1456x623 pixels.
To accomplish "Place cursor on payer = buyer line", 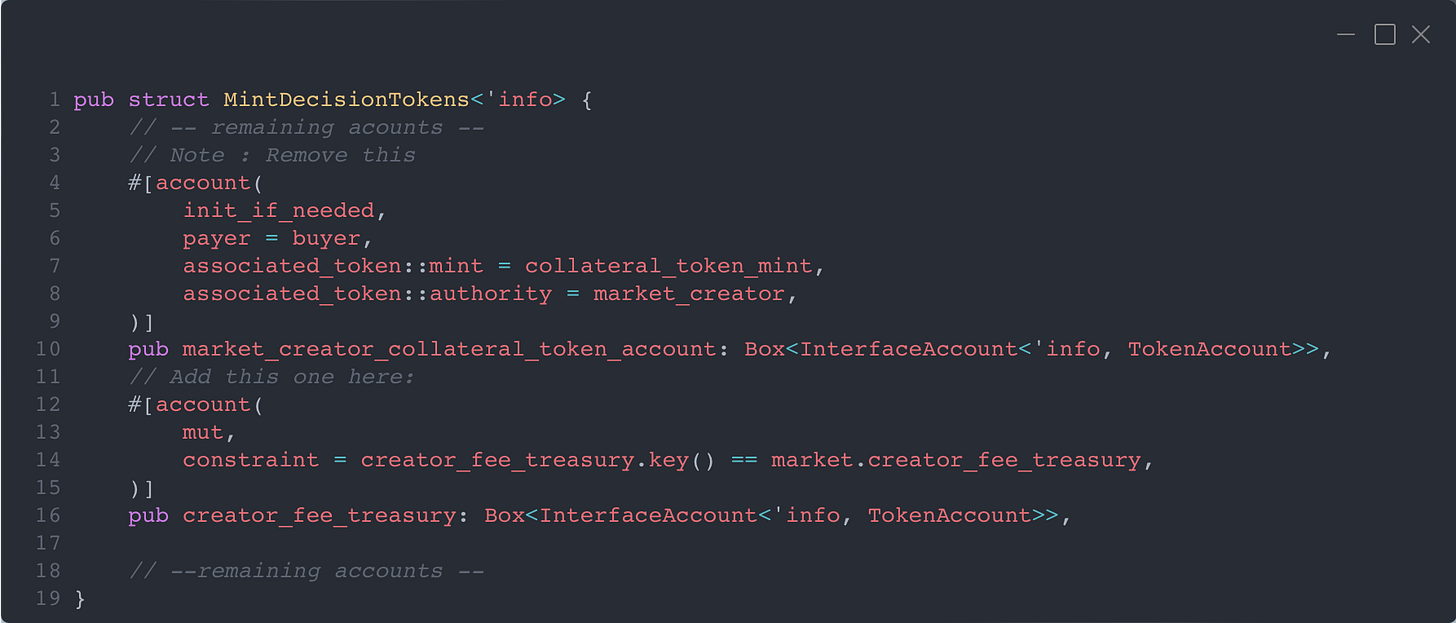I will 271,238.
